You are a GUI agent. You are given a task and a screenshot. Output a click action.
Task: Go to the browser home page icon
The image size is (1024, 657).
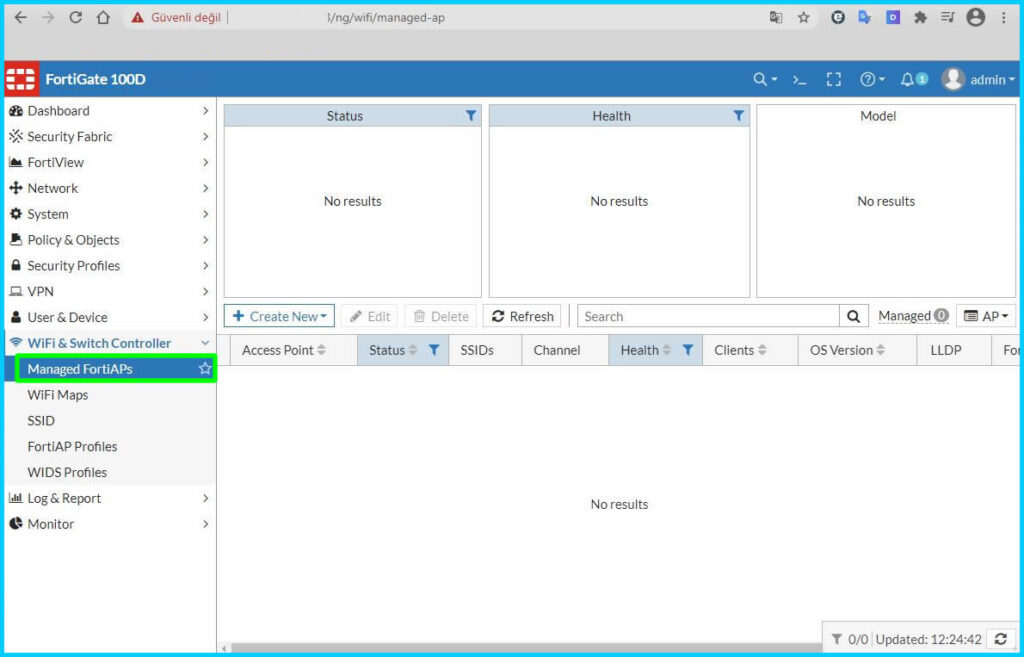coord(103,18)
